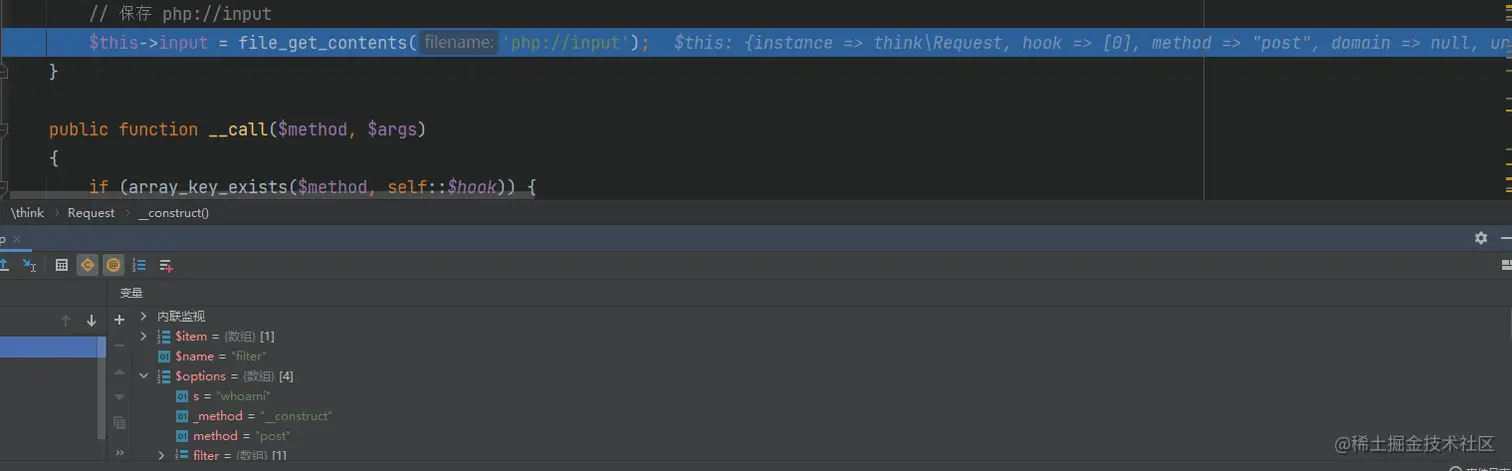
Task: Select the s = "whoami" entry
Action: point(222,396)
